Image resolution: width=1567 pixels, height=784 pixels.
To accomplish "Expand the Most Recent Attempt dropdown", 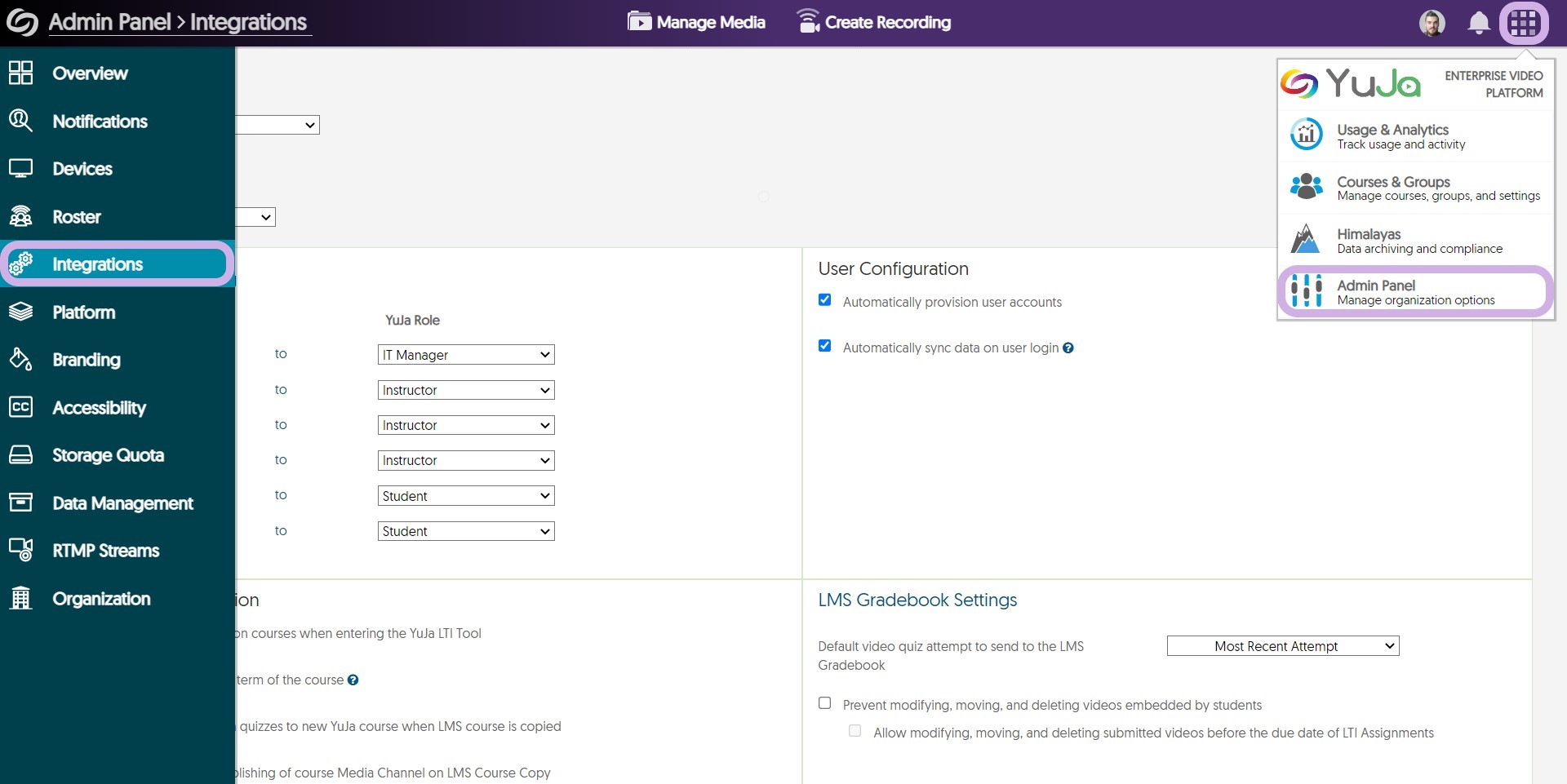I will (1282, 646).
